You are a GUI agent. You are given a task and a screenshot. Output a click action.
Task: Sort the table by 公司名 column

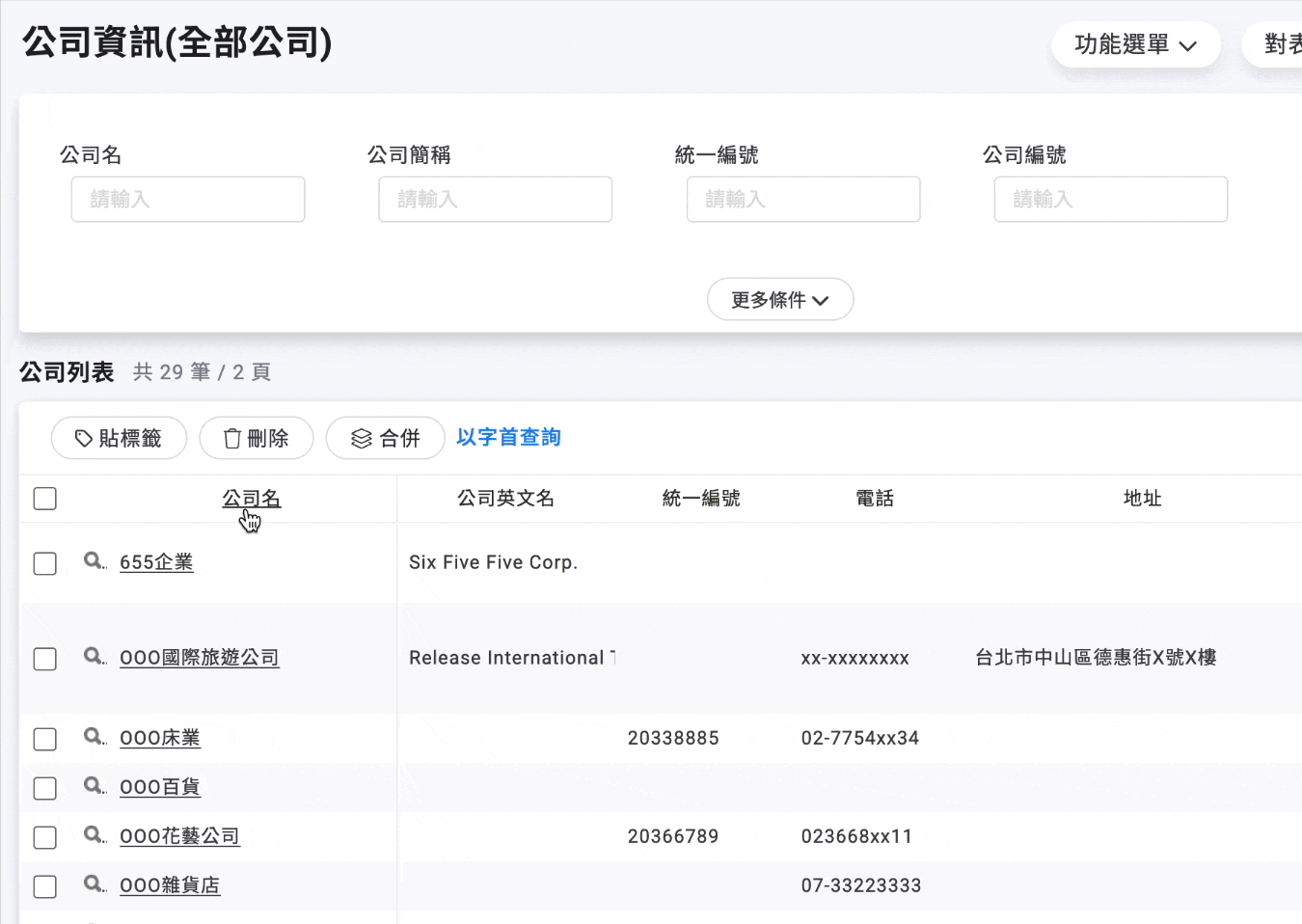(x=251, y=498)
